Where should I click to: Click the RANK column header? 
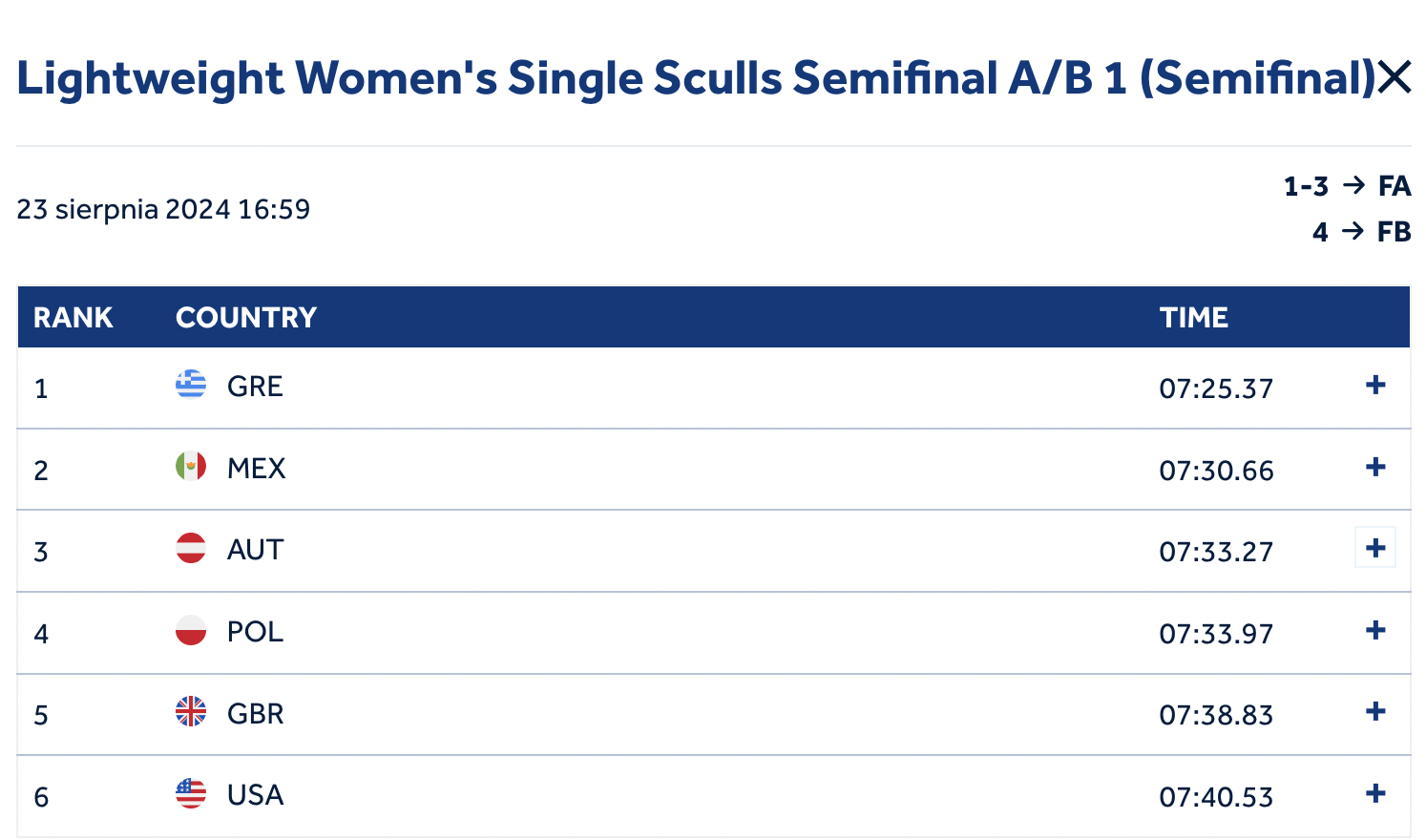73,318
